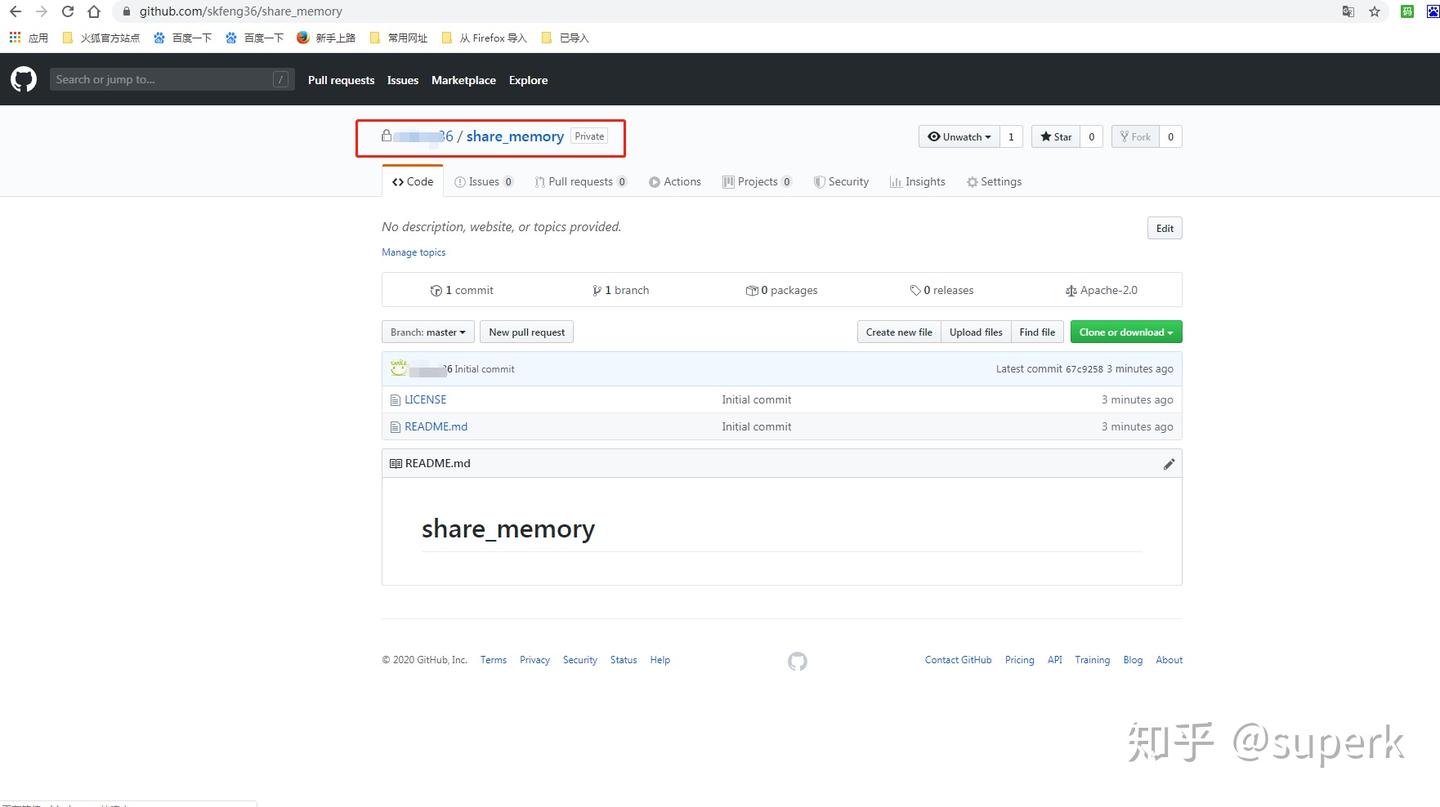Screen dimensions: 1440x807
Task: Switch to the Issues tab
Action: 483,182
